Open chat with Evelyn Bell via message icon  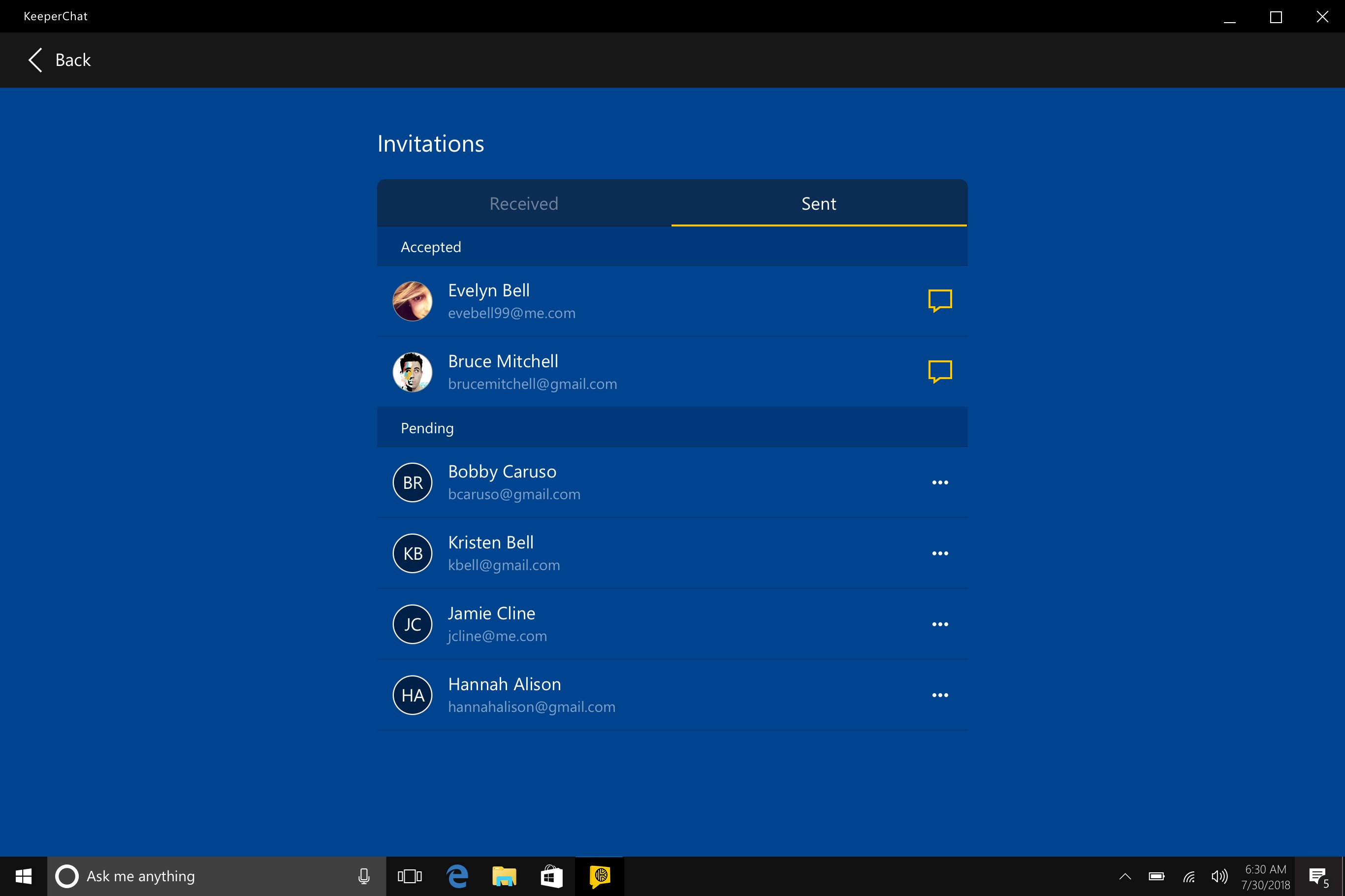coord(940,300)
